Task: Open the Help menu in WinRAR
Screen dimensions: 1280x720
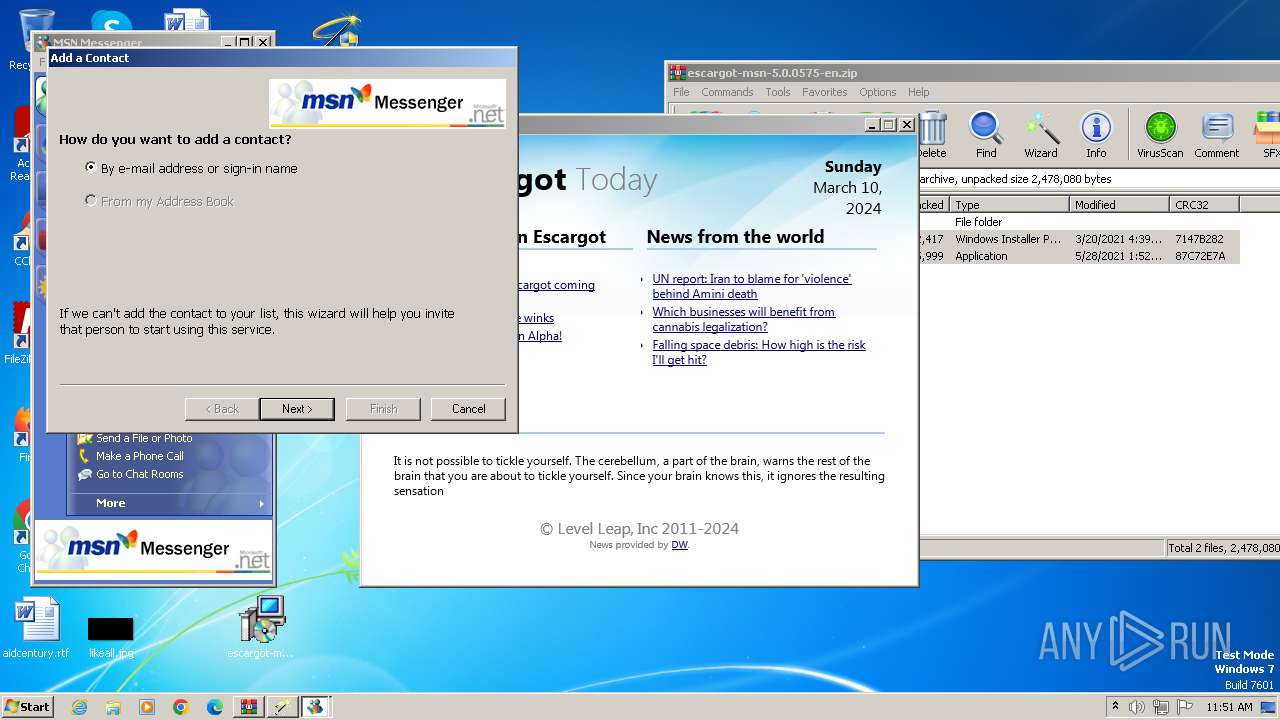Action: 919,92
